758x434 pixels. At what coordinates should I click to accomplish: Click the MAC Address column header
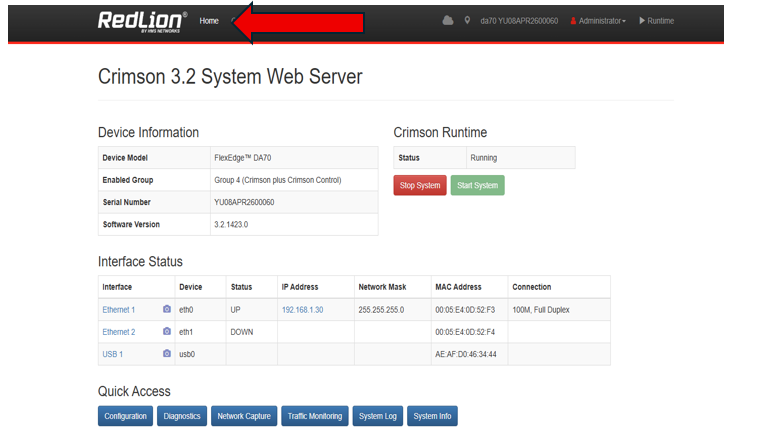tap(458, 287)
